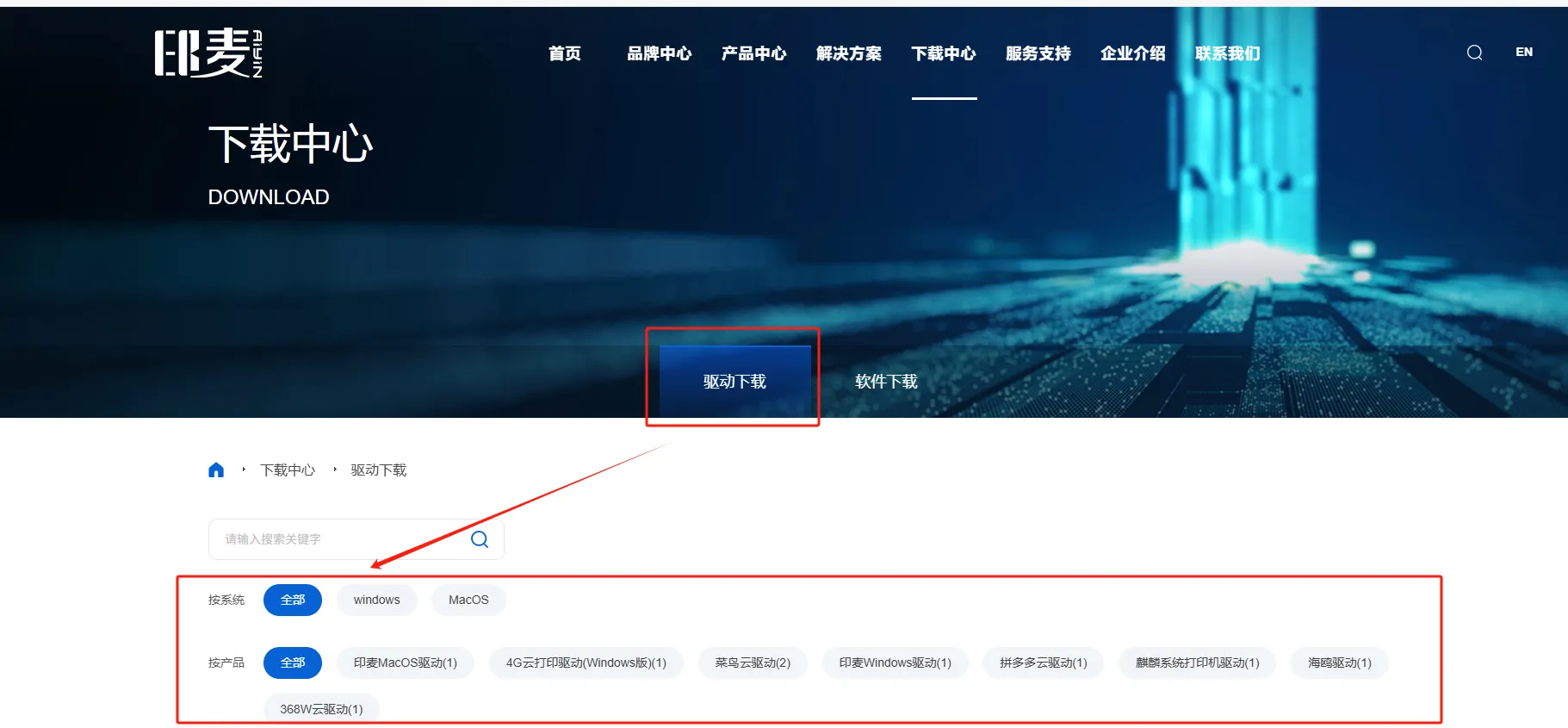
Task: Filter by 菜鸟云驱动(2) product
Action: tap(753, 663)
